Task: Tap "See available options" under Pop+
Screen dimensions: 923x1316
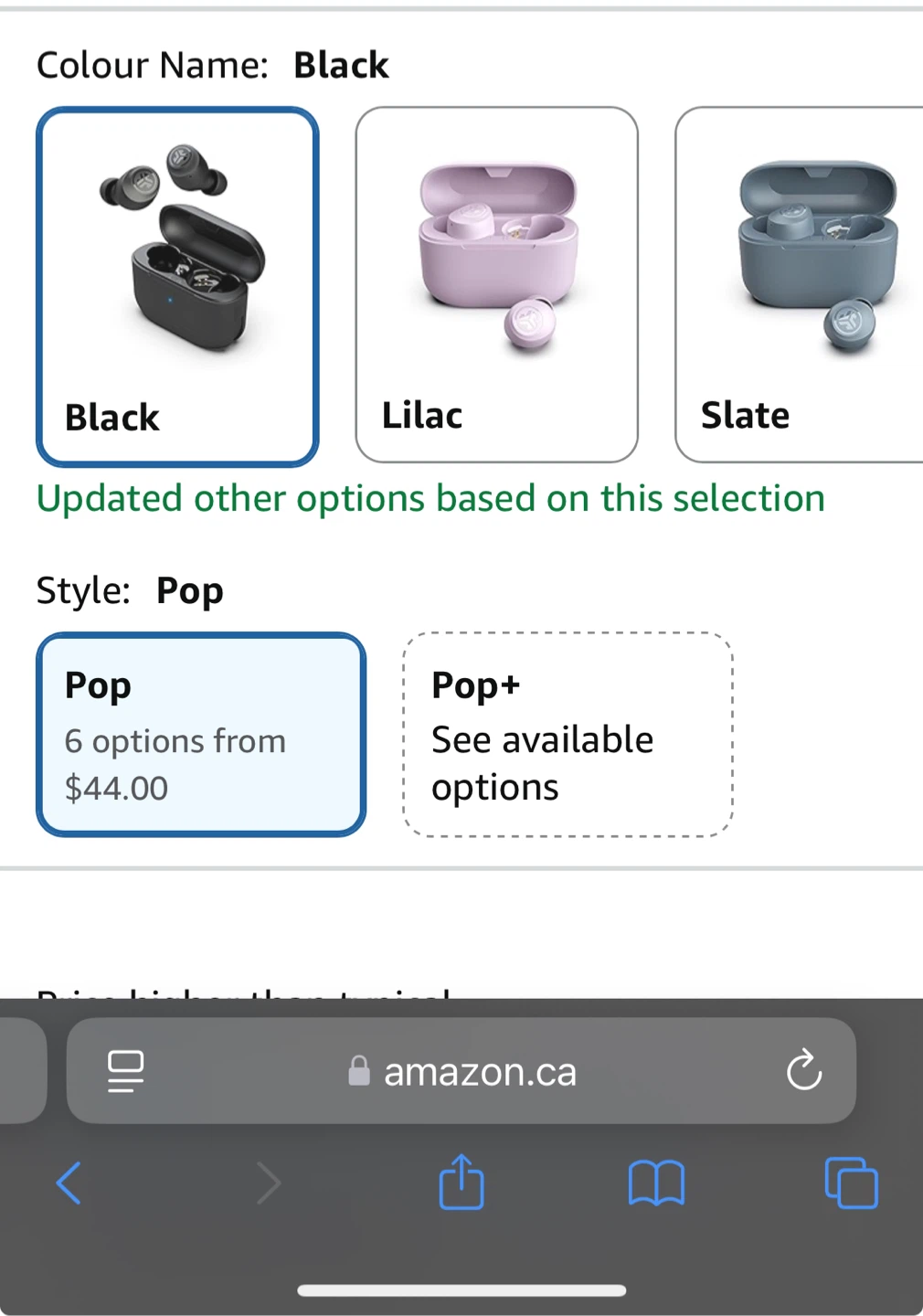Action: click(542, 763)
